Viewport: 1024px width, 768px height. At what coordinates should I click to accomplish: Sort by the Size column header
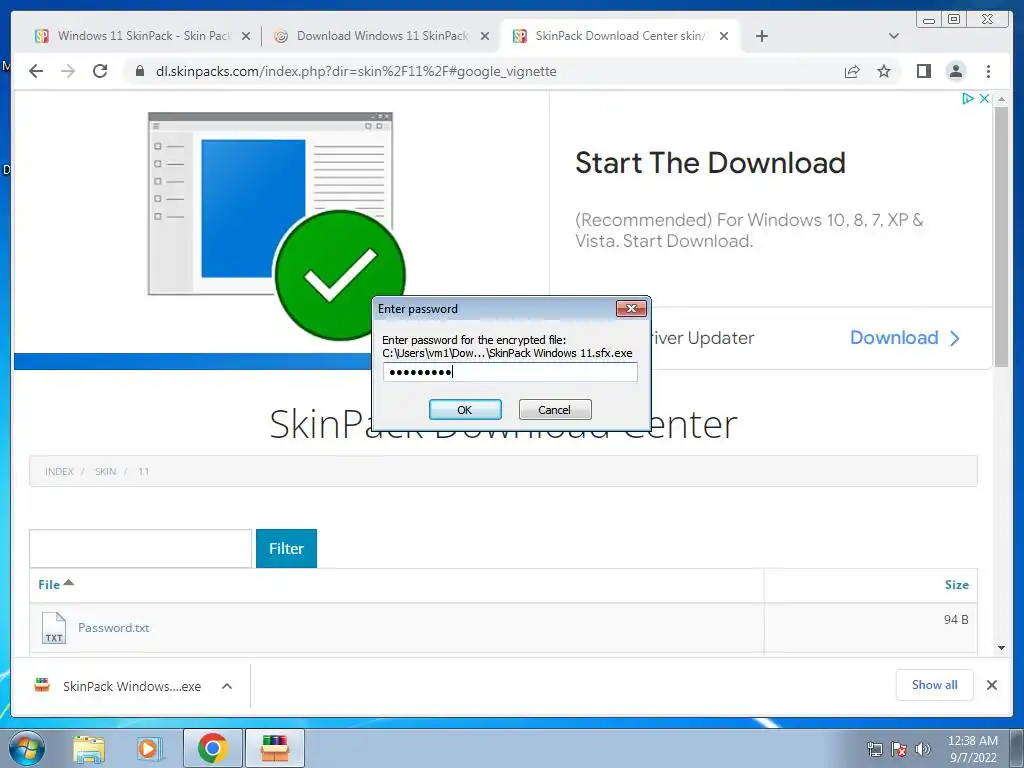pos(956,584)
